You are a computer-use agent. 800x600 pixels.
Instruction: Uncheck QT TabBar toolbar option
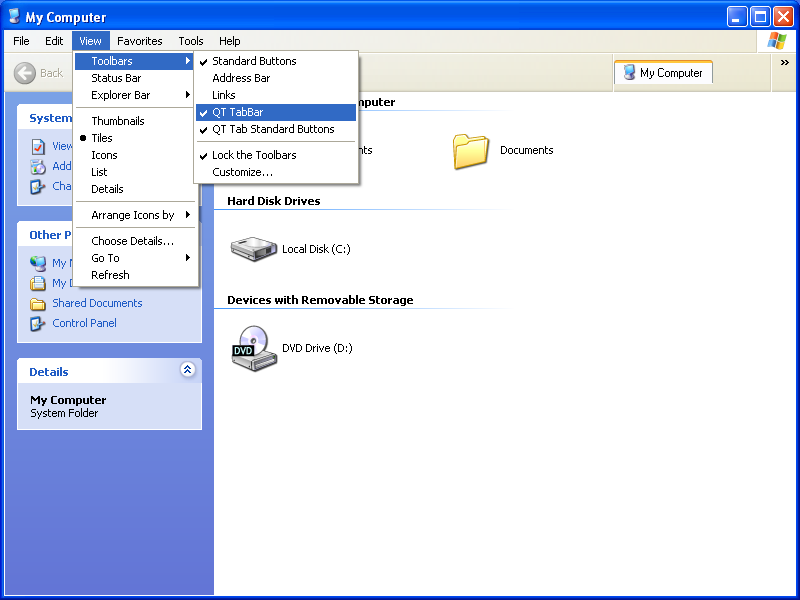pyautogui.click(x=238, y=112)
